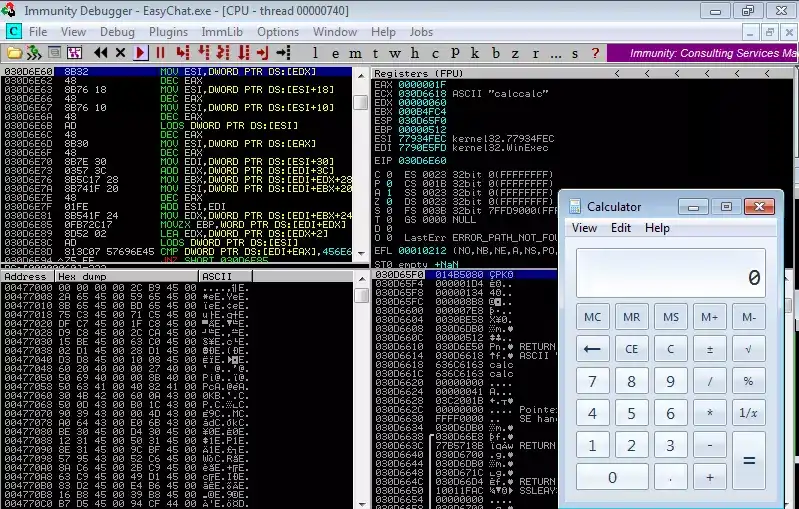The height and width of the screenshot is (509, 799).
Task: Click the gray window icon in toolbar
Action: [54, 52]
